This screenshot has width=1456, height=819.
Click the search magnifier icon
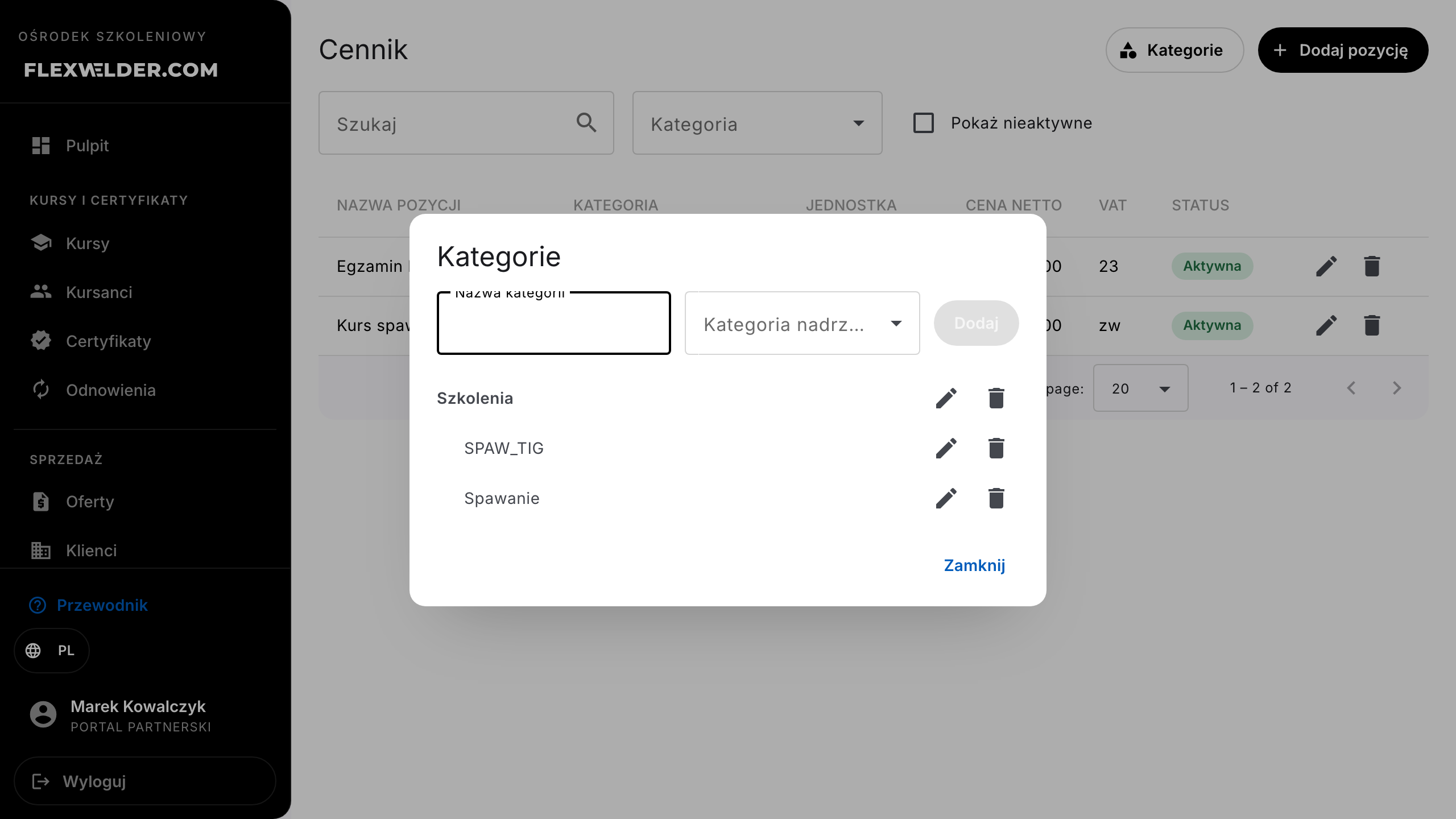[586, 123]
